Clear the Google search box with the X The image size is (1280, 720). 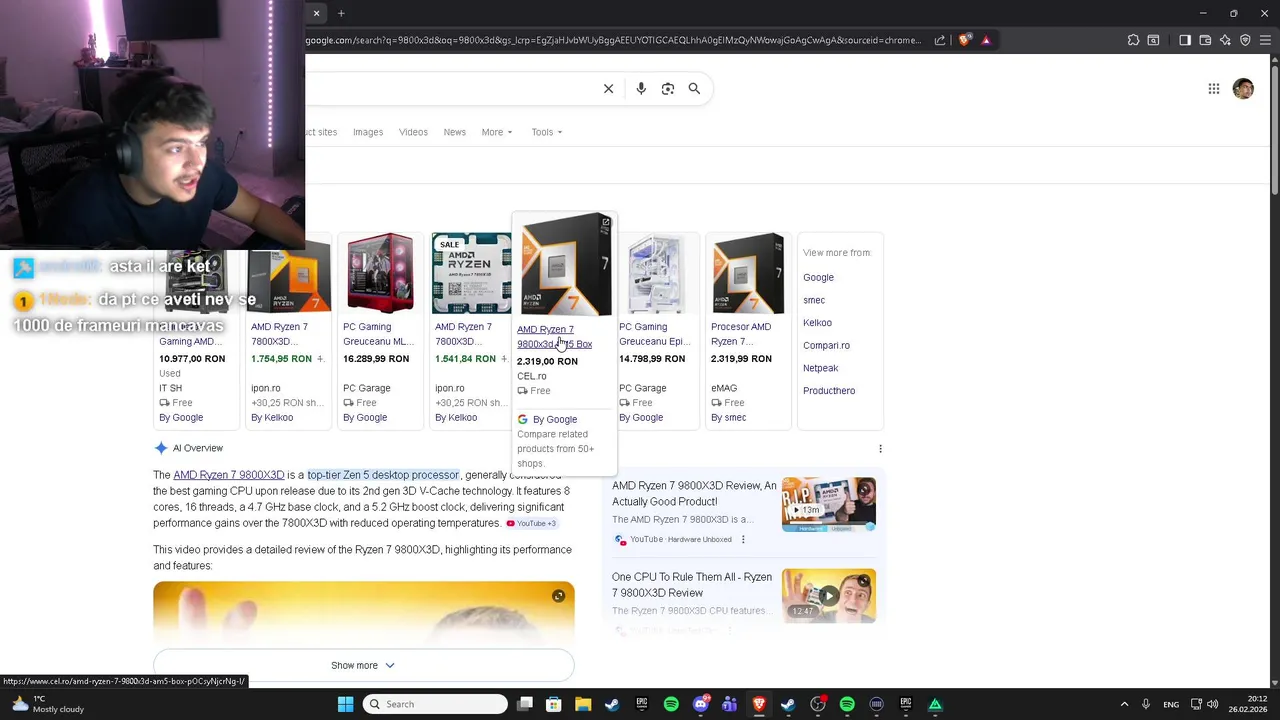click(x=608, y=89)
